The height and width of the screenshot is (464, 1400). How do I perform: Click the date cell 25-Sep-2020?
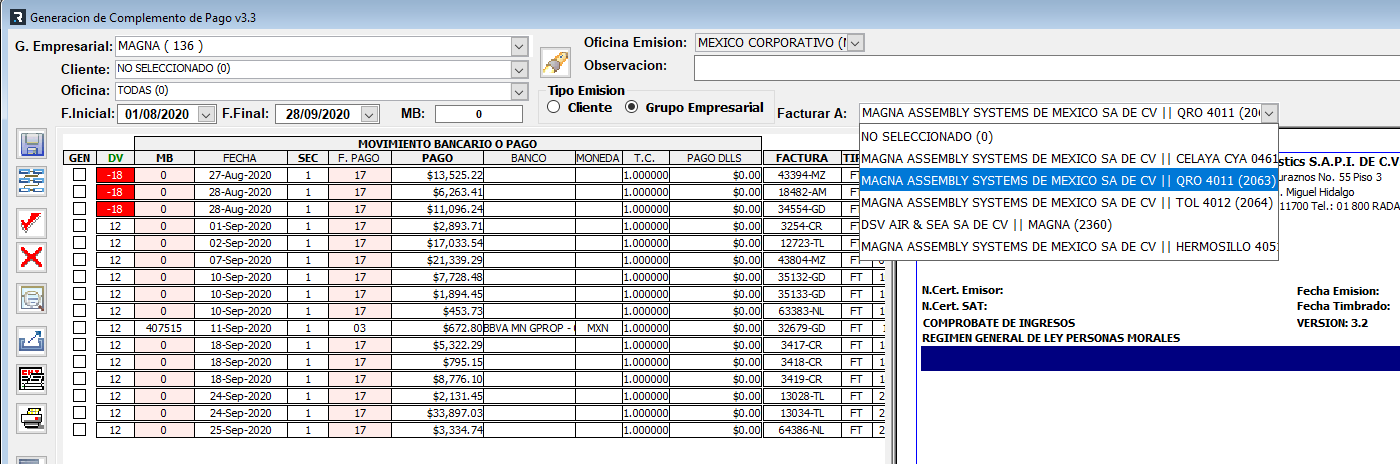240,430
